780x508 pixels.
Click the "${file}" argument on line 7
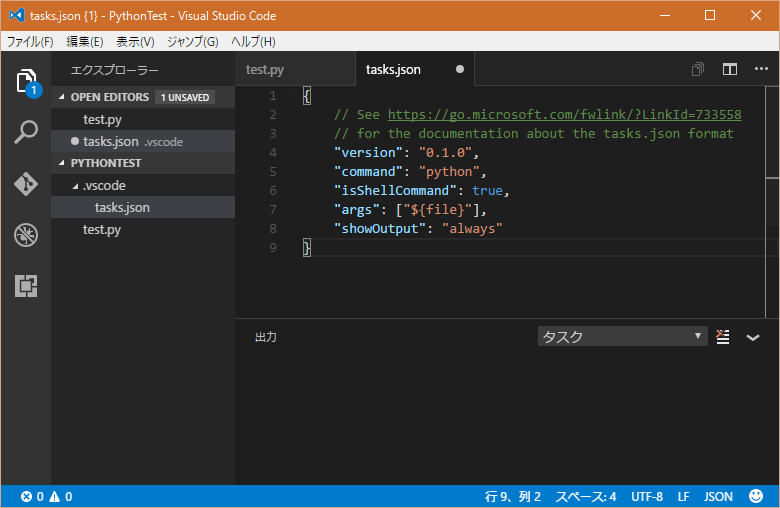click(437, 209)
